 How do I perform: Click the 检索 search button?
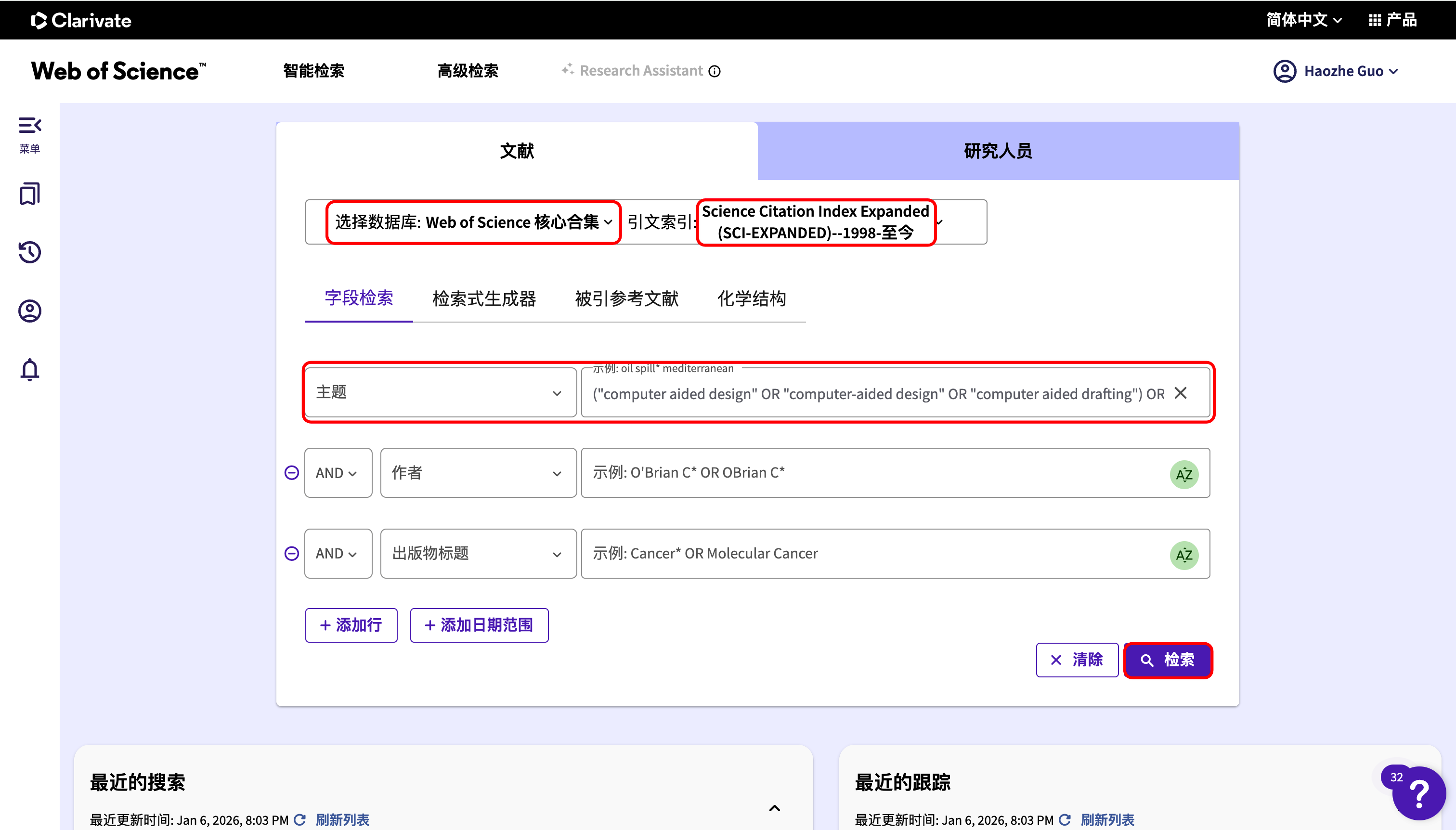point(1168,660)
